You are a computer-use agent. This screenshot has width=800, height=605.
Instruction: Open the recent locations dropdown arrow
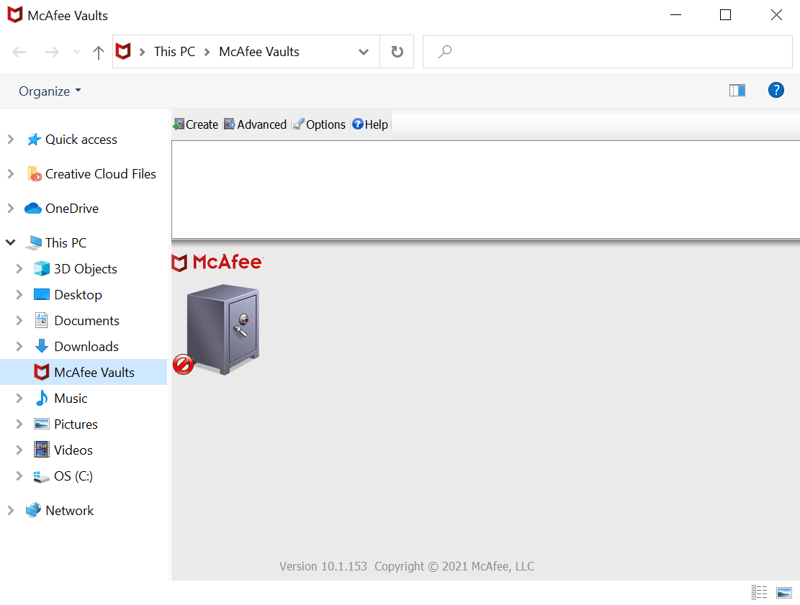(x=77, y=52)
